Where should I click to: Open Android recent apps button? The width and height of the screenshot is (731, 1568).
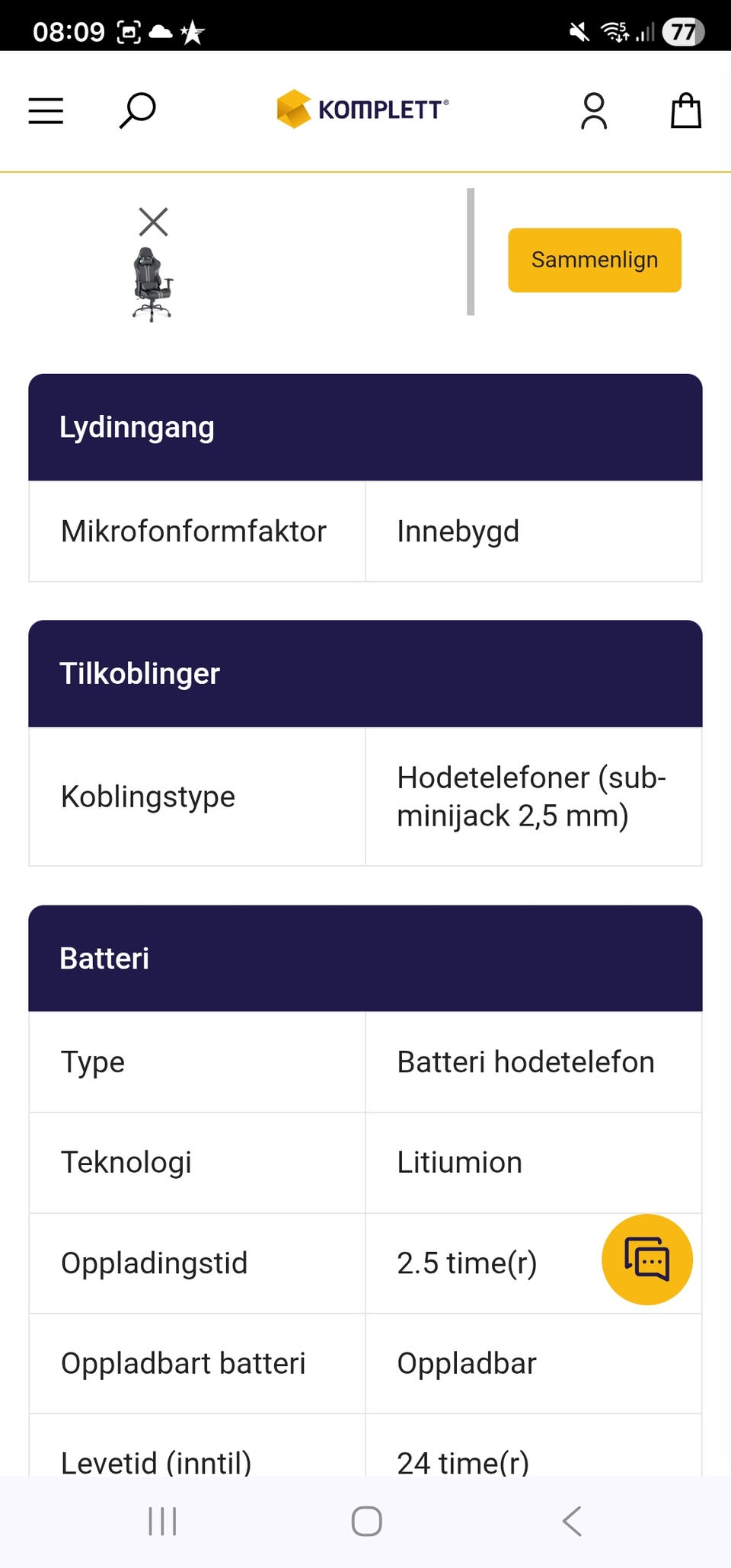click(162, 1522)
